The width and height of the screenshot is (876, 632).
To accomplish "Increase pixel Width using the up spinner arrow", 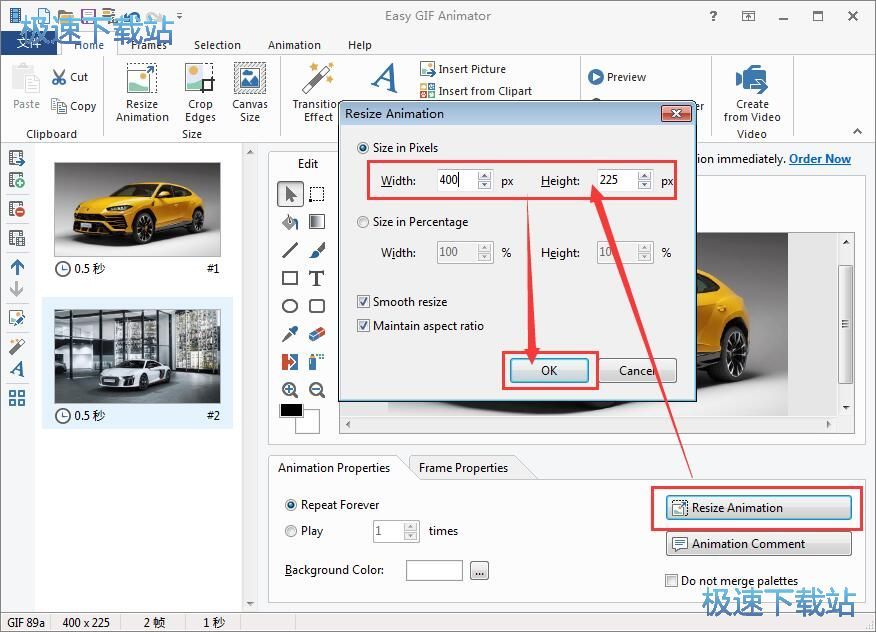I will point(484,176).
